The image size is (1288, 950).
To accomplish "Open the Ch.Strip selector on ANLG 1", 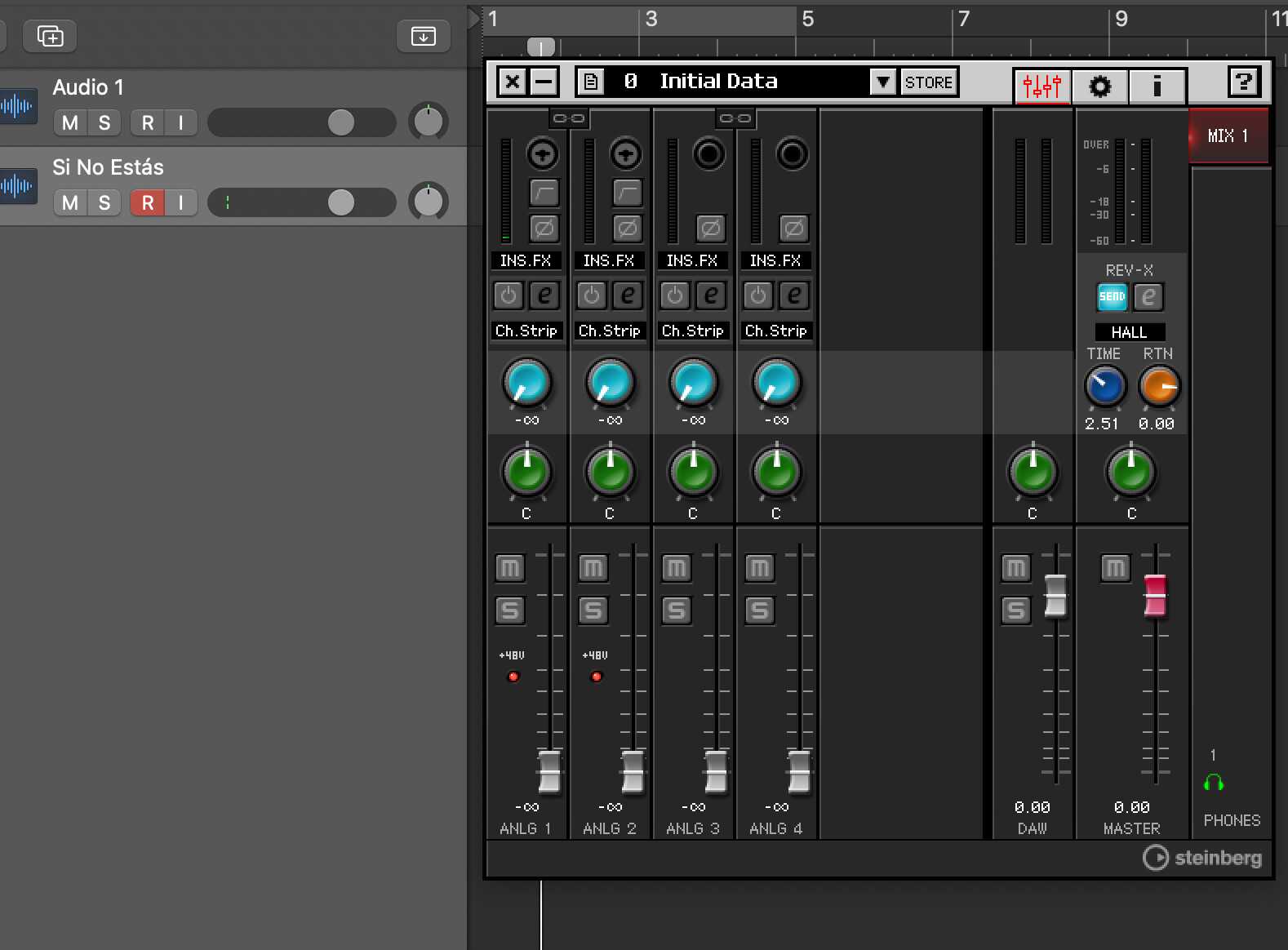I will click(526, 331).
